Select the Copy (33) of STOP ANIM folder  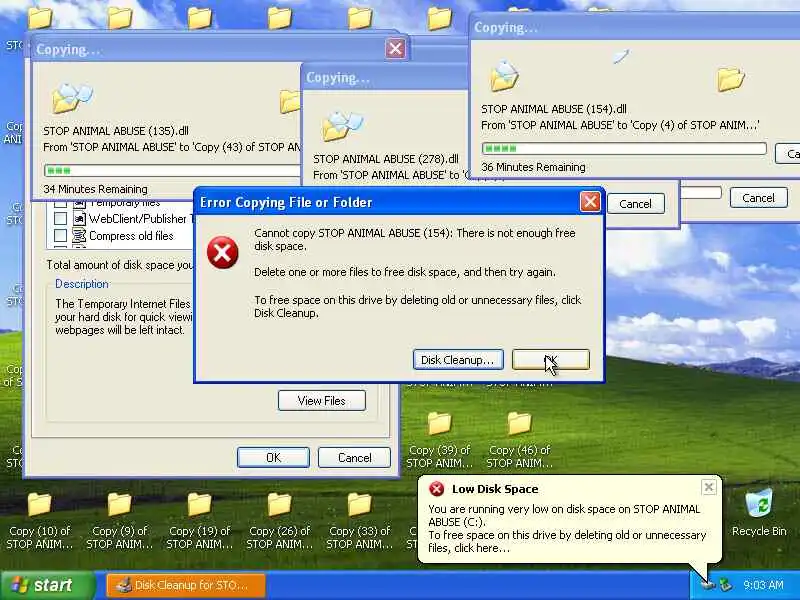(360, 521)
